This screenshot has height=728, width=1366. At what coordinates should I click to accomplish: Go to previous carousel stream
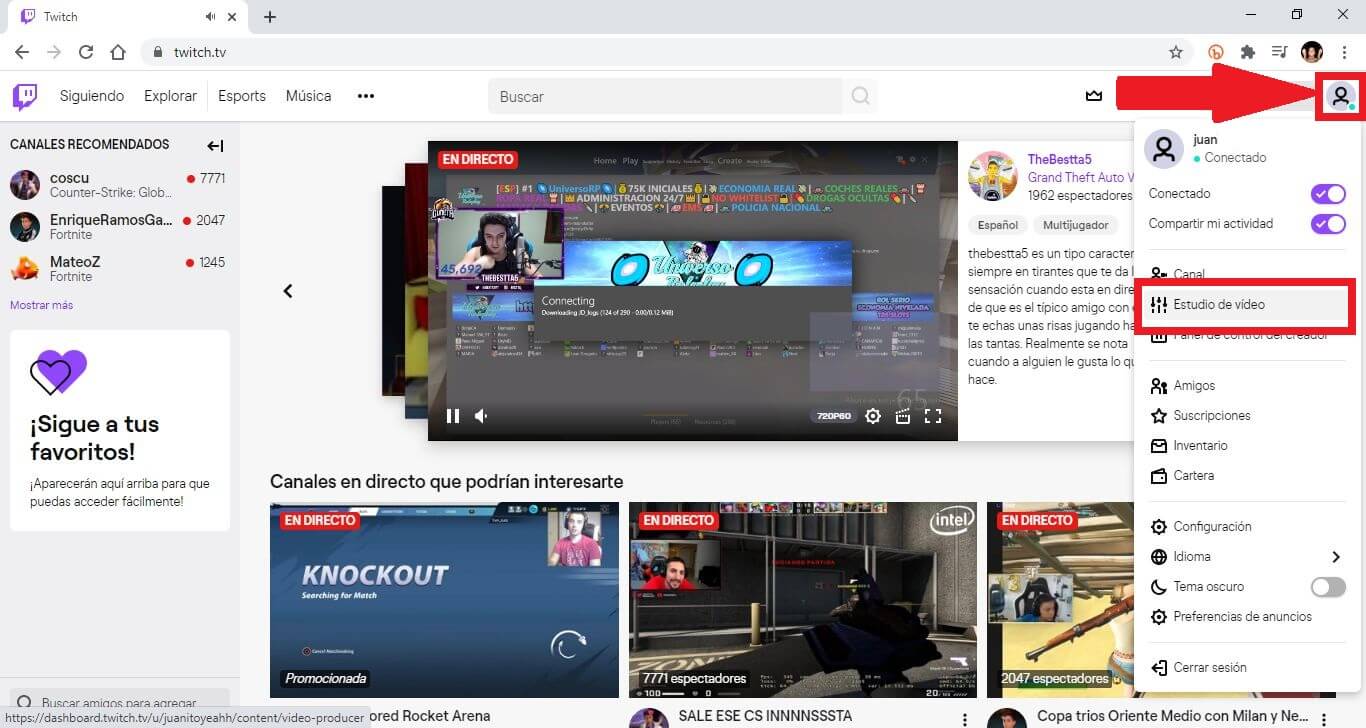click(x=288, y=291)
